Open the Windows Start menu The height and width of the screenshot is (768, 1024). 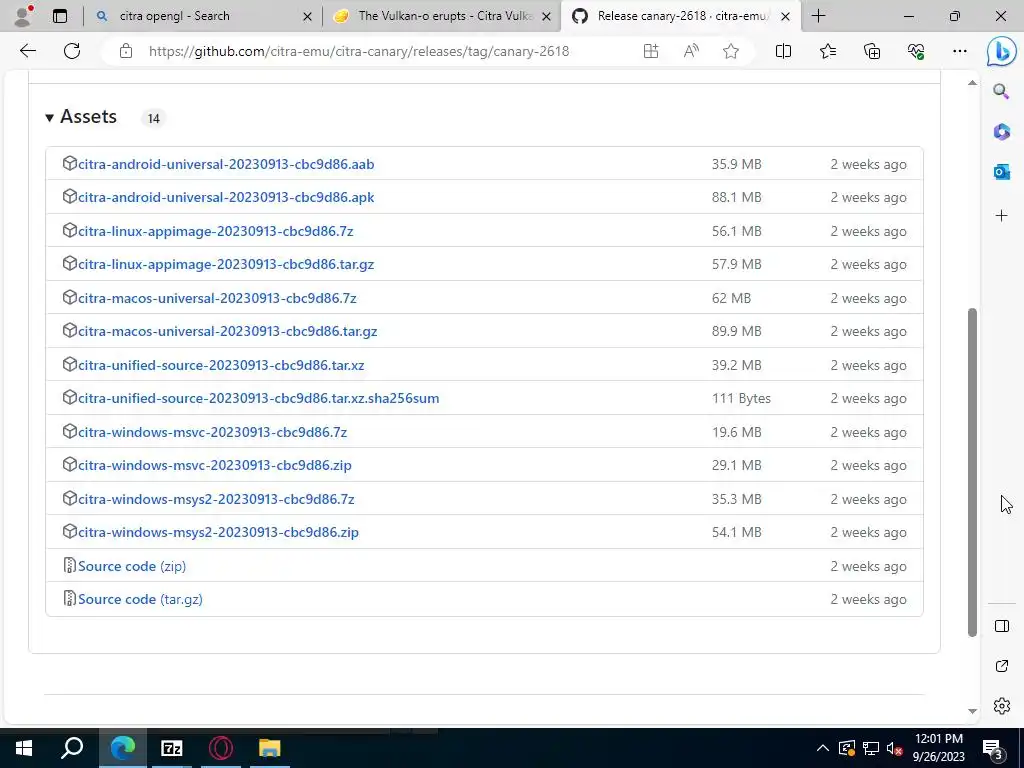(24, 748)
